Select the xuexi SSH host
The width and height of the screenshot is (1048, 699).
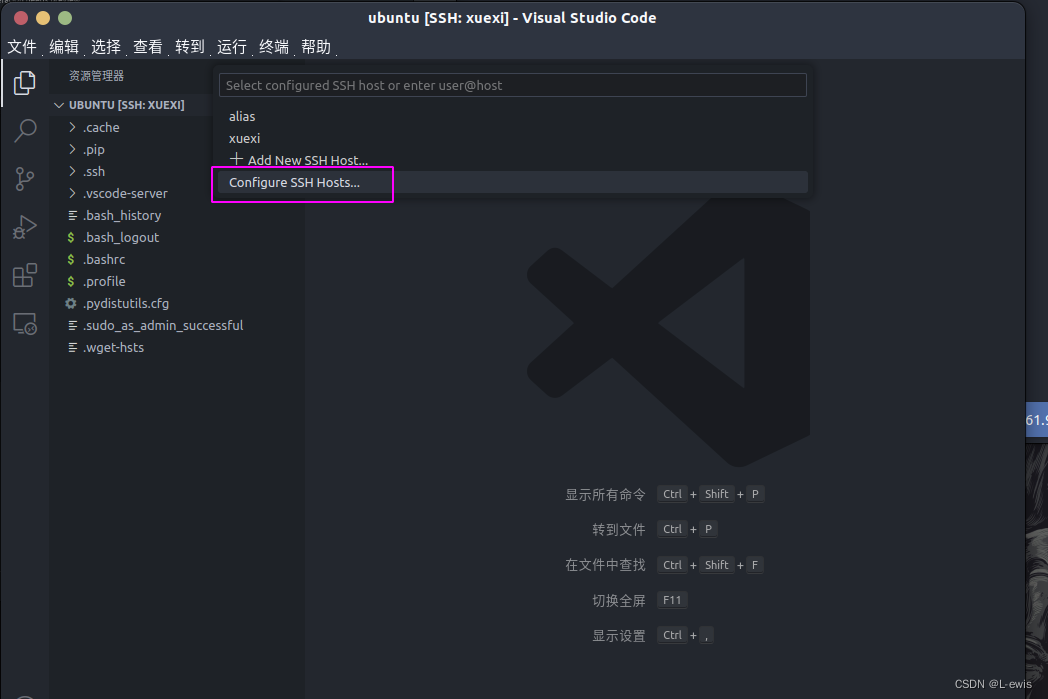point(513,138)
